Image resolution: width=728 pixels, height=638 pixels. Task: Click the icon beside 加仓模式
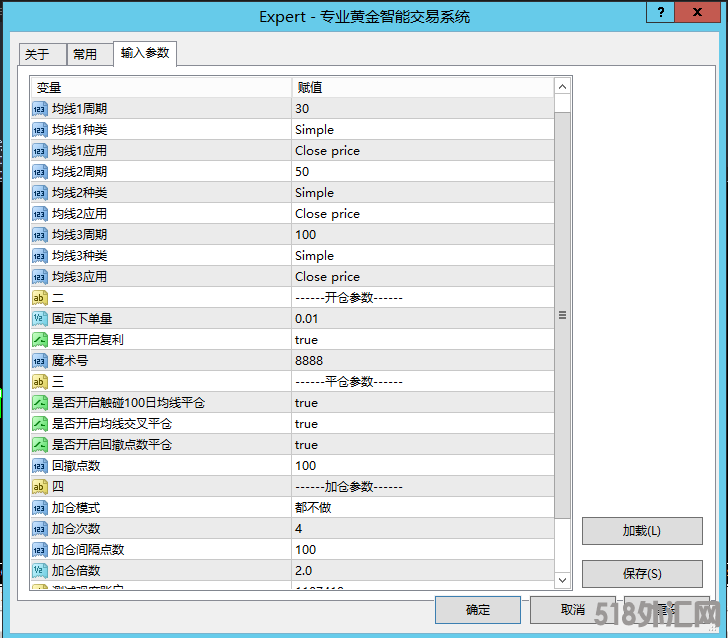tap(40, 508)
